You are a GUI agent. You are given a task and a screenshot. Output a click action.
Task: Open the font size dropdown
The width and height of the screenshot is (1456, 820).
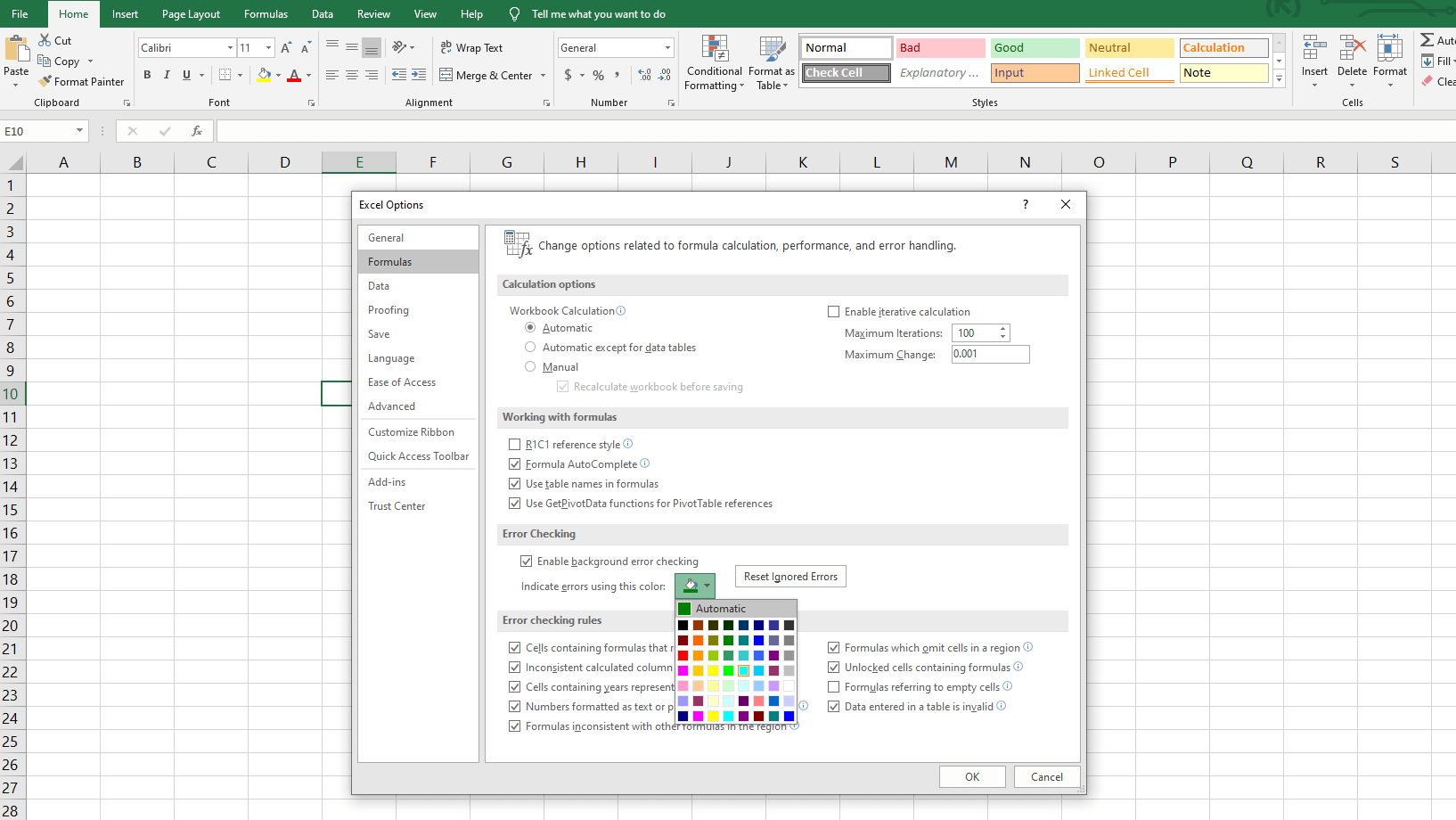(x=267, y=47)
